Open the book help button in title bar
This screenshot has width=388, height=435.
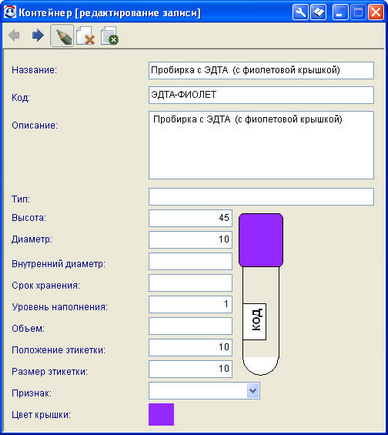tap(318, 13)
